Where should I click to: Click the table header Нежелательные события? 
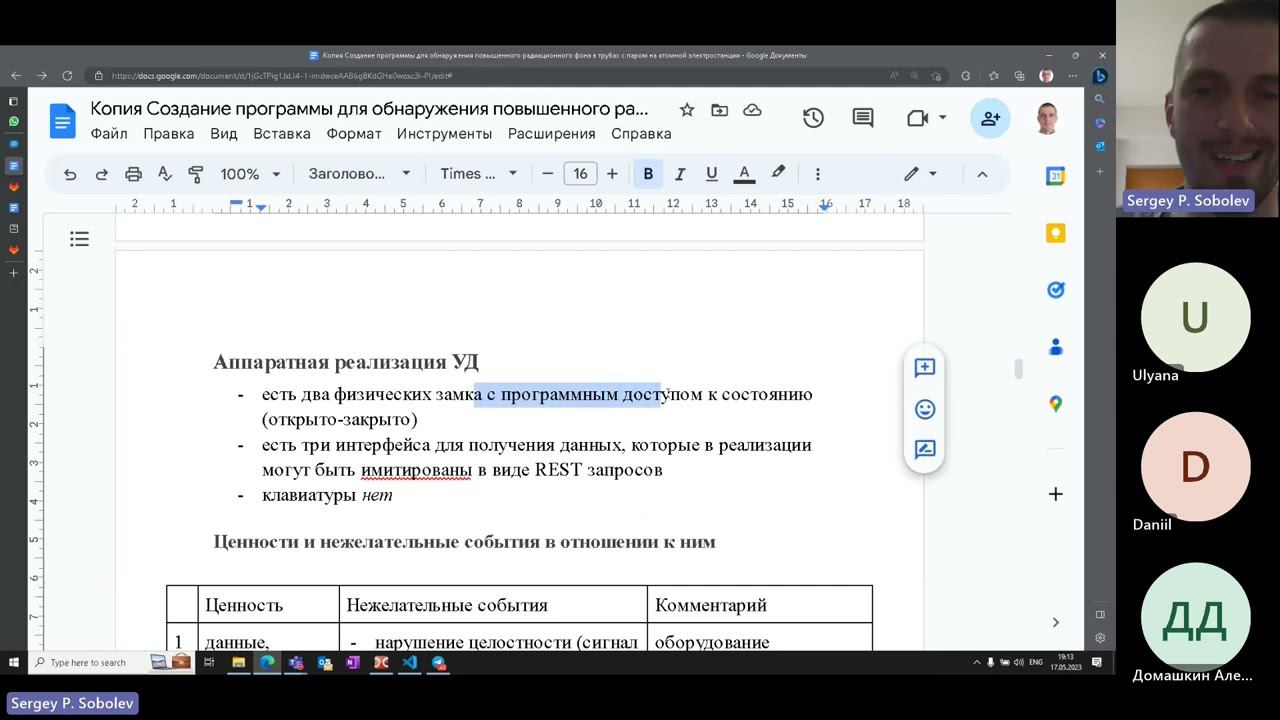pos(447,605)
